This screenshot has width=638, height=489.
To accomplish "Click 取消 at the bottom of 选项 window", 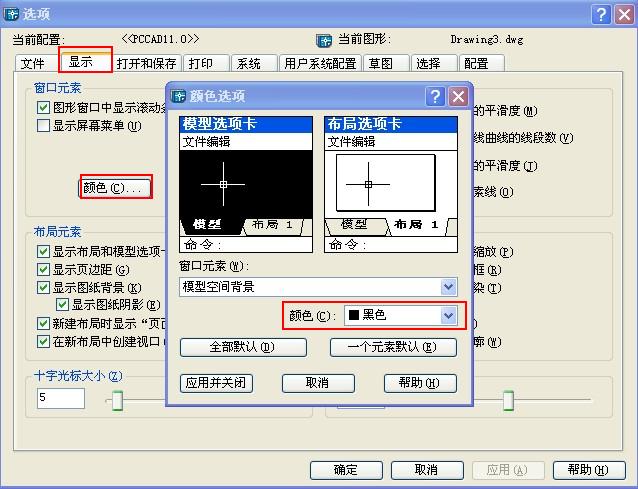I will click(x=427, y=470).
